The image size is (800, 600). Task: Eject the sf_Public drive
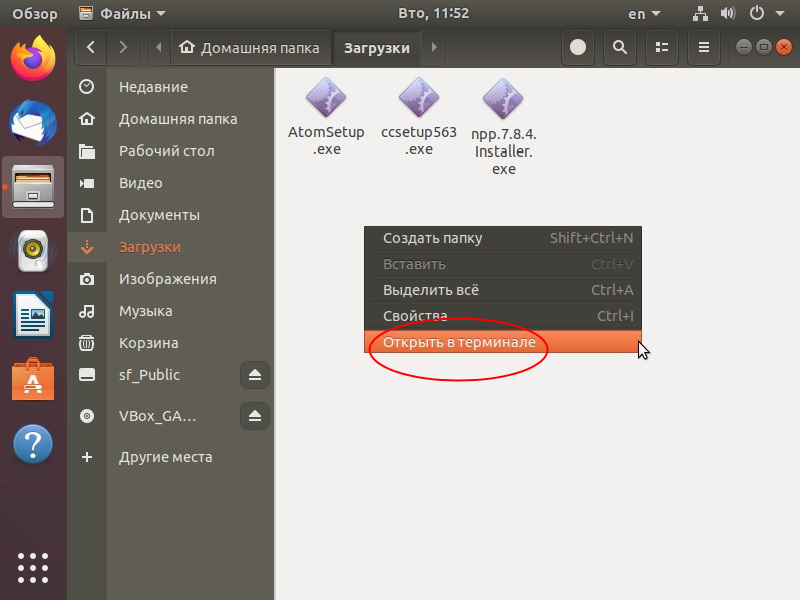click(255, 375)
